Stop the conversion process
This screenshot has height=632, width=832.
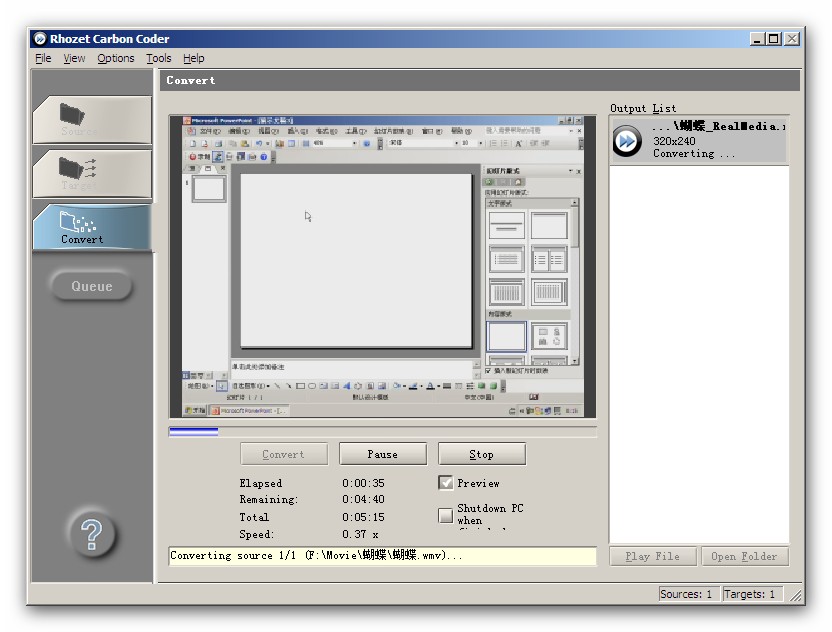coord(481,454)
